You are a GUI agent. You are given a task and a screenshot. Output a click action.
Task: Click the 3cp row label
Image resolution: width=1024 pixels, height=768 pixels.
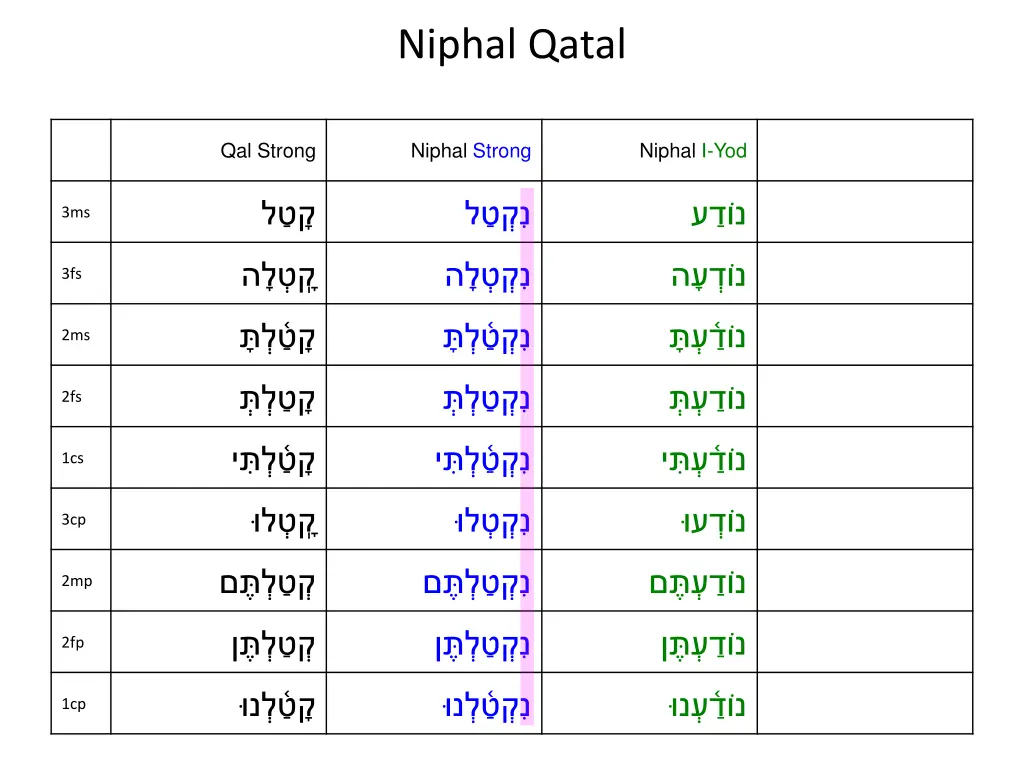(x=73, y=520)
